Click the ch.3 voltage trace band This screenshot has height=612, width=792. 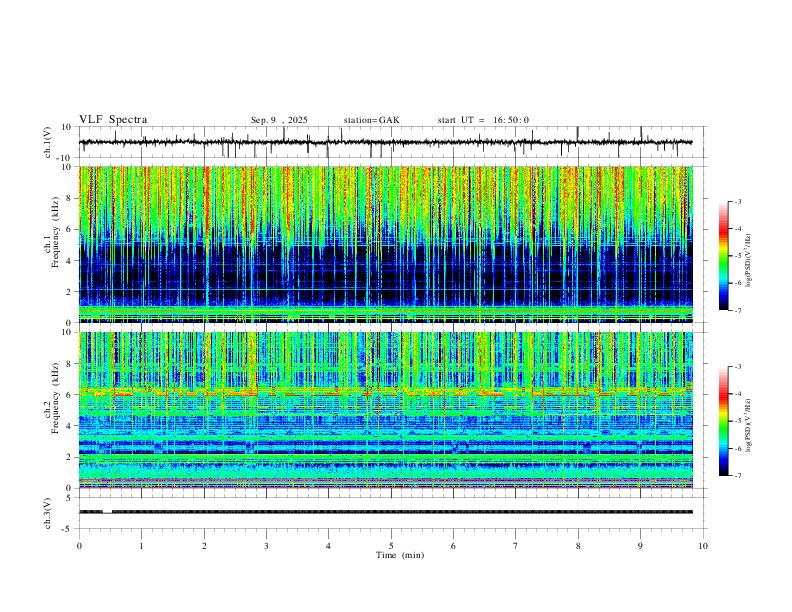click(385, 512)
